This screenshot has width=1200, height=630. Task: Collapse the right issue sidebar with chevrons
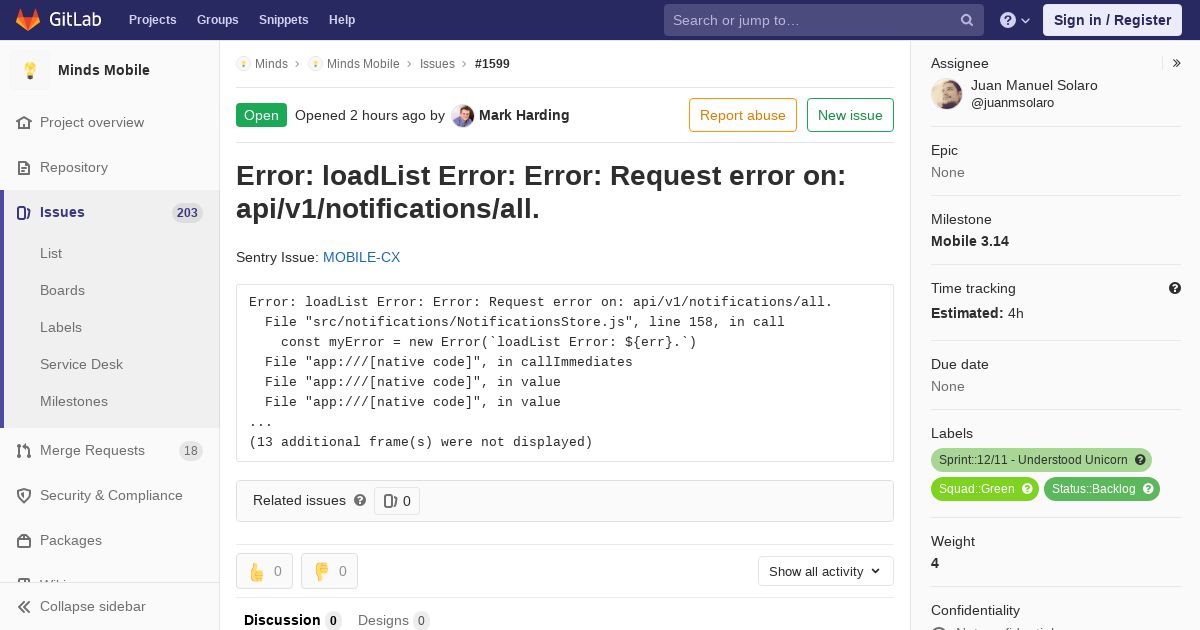[1176, 63]
